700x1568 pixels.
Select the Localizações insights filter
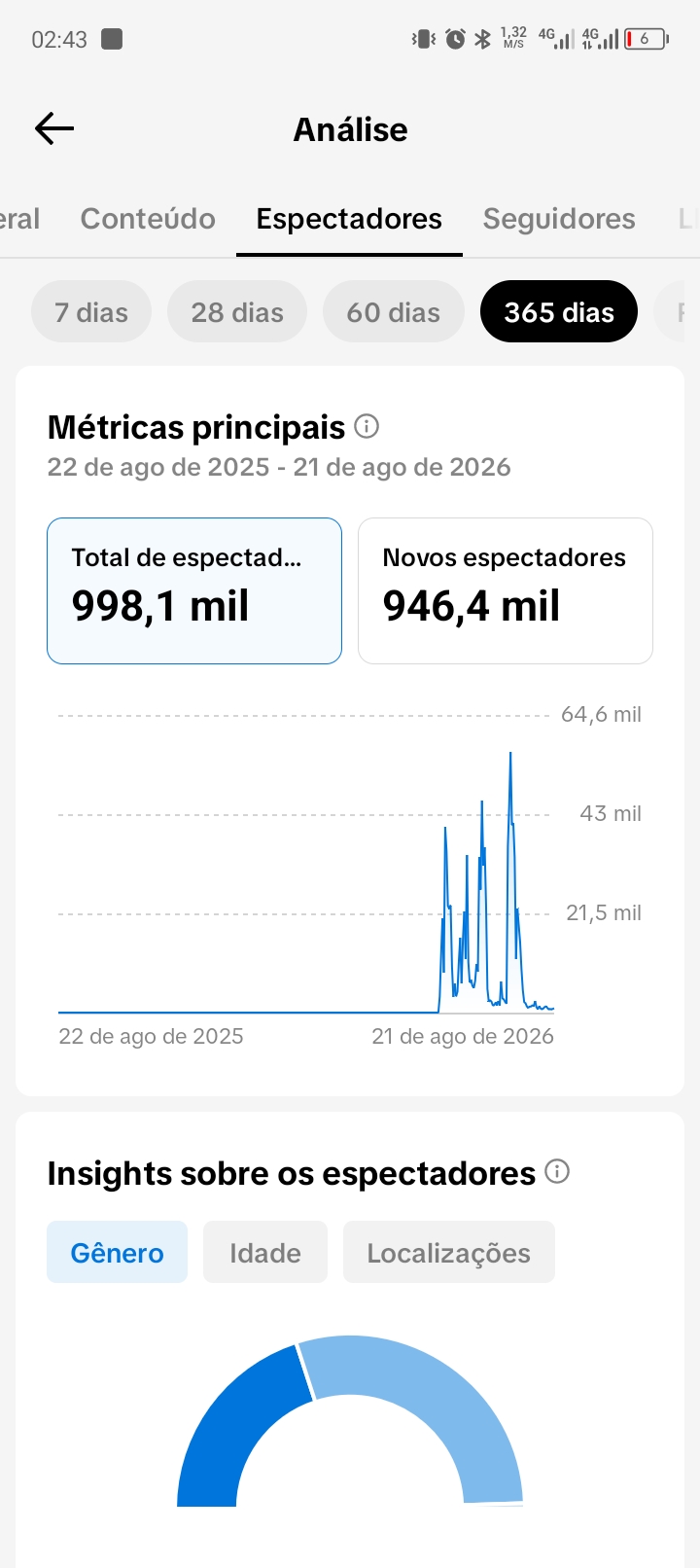[x=449, y=1252]
